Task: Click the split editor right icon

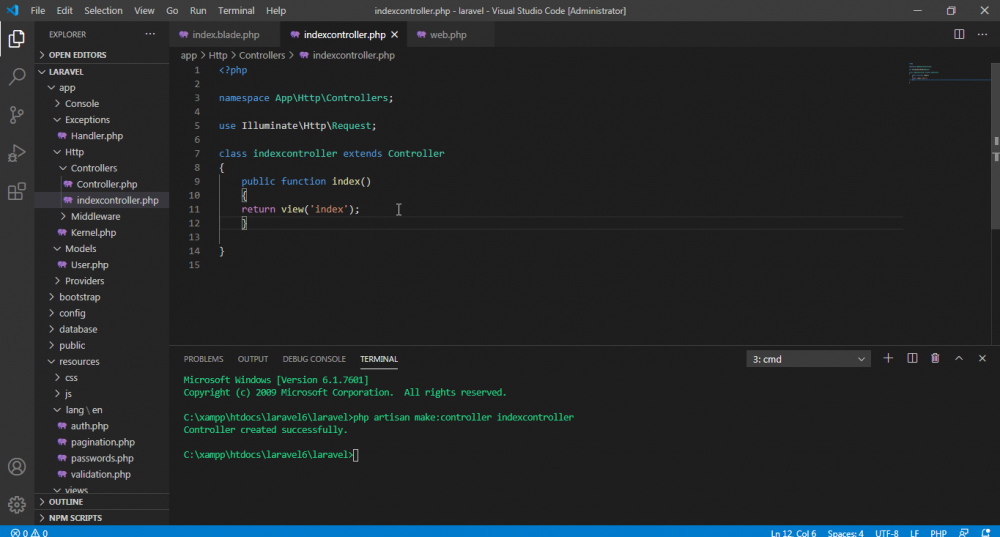Action: coord(959,34)
